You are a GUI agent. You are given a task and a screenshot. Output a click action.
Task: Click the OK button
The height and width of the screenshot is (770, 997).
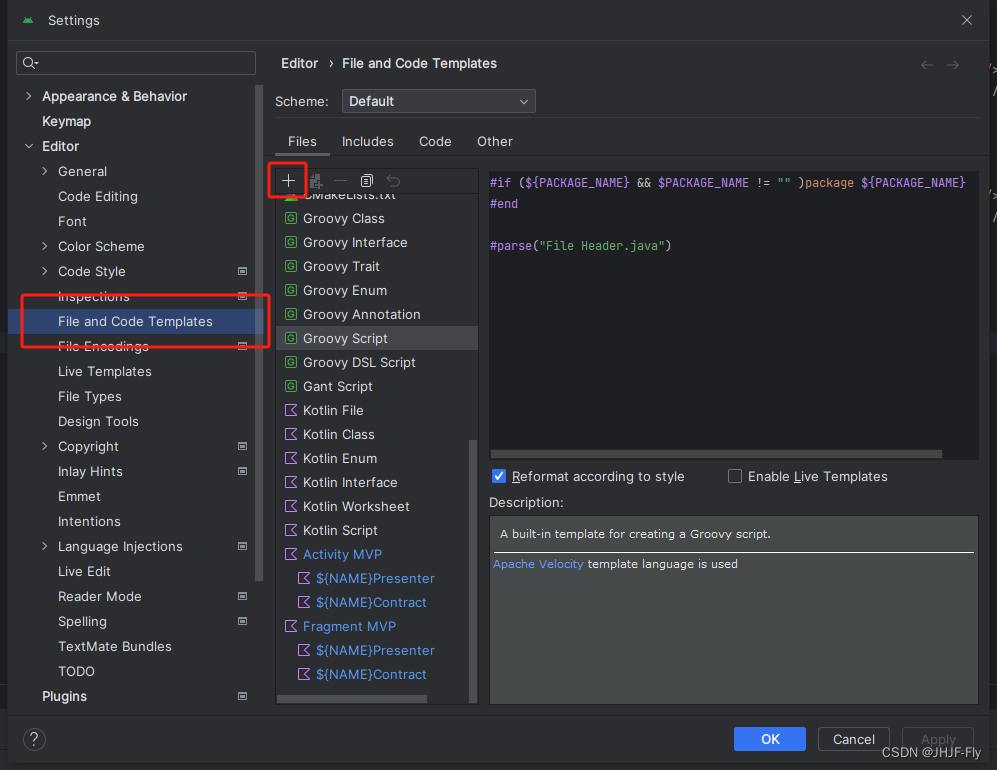[769, 739]
